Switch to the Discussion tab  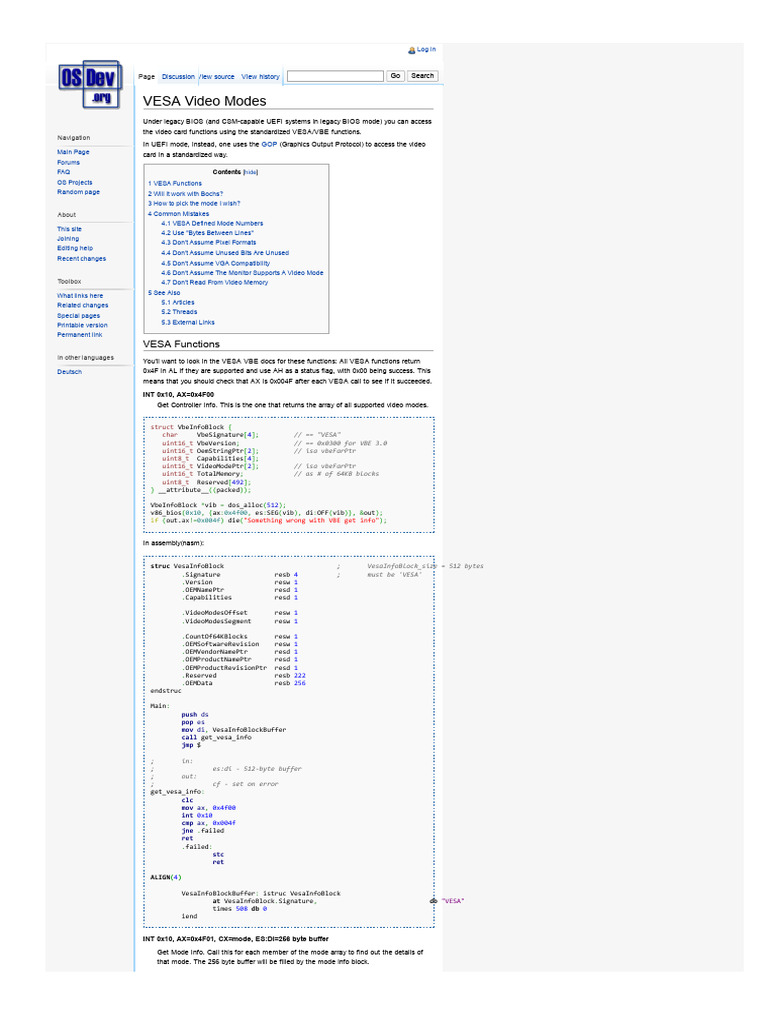[x=178, y=77]
